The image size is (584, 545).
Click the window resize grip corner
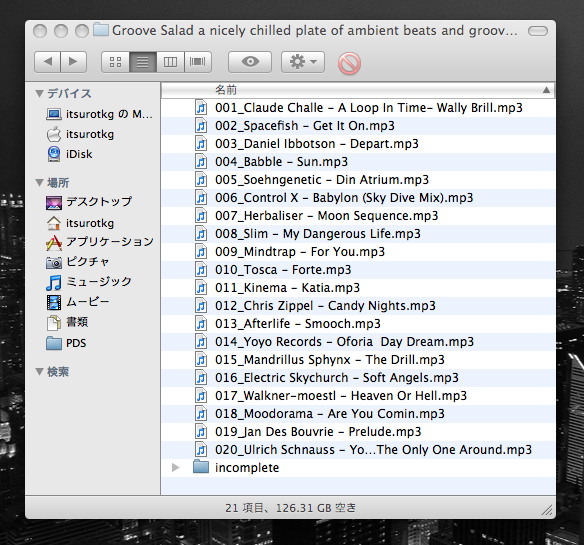click(x=548, y=510)
